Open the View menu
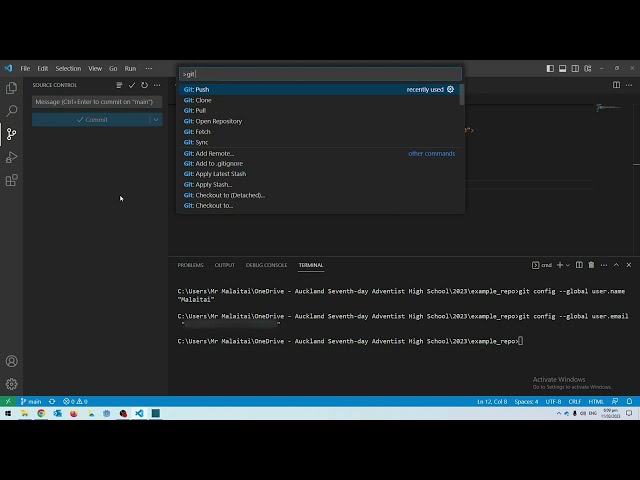Viewport: 640px width, 480px height. coord(95,69)
